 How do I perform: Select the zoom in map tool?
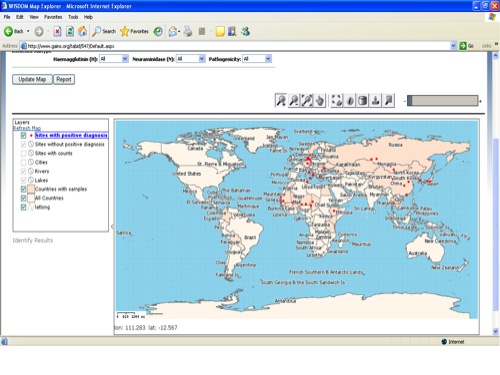click(281, 100)
